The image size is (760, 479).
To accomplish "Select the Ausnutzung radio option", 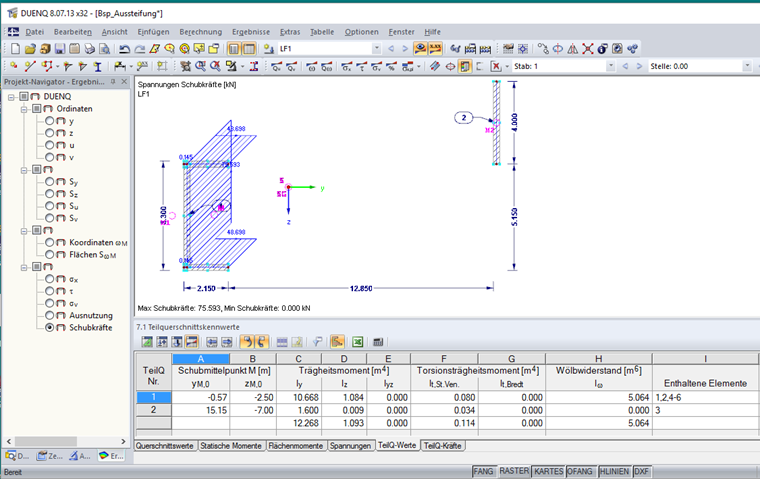I will point(49,315).
